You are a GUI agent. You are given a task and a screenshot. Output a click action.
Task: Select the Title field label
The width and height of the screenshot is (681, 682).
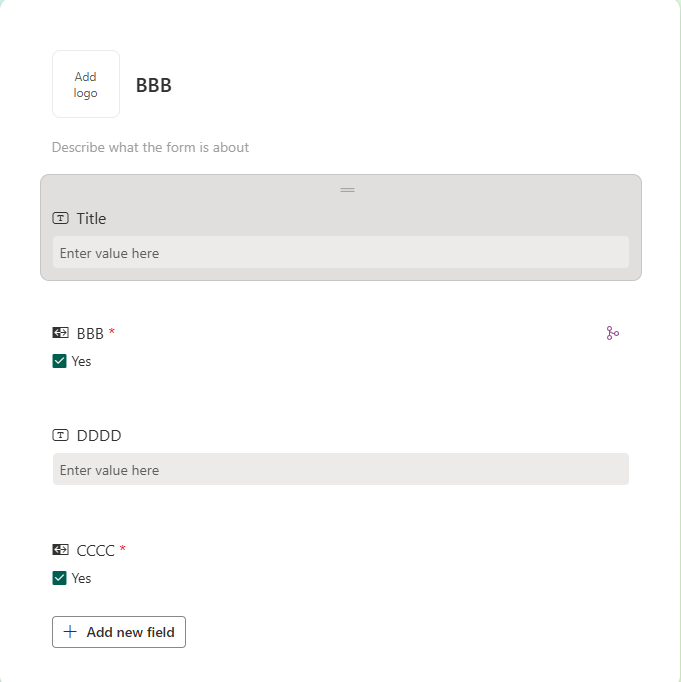[91, 218]
